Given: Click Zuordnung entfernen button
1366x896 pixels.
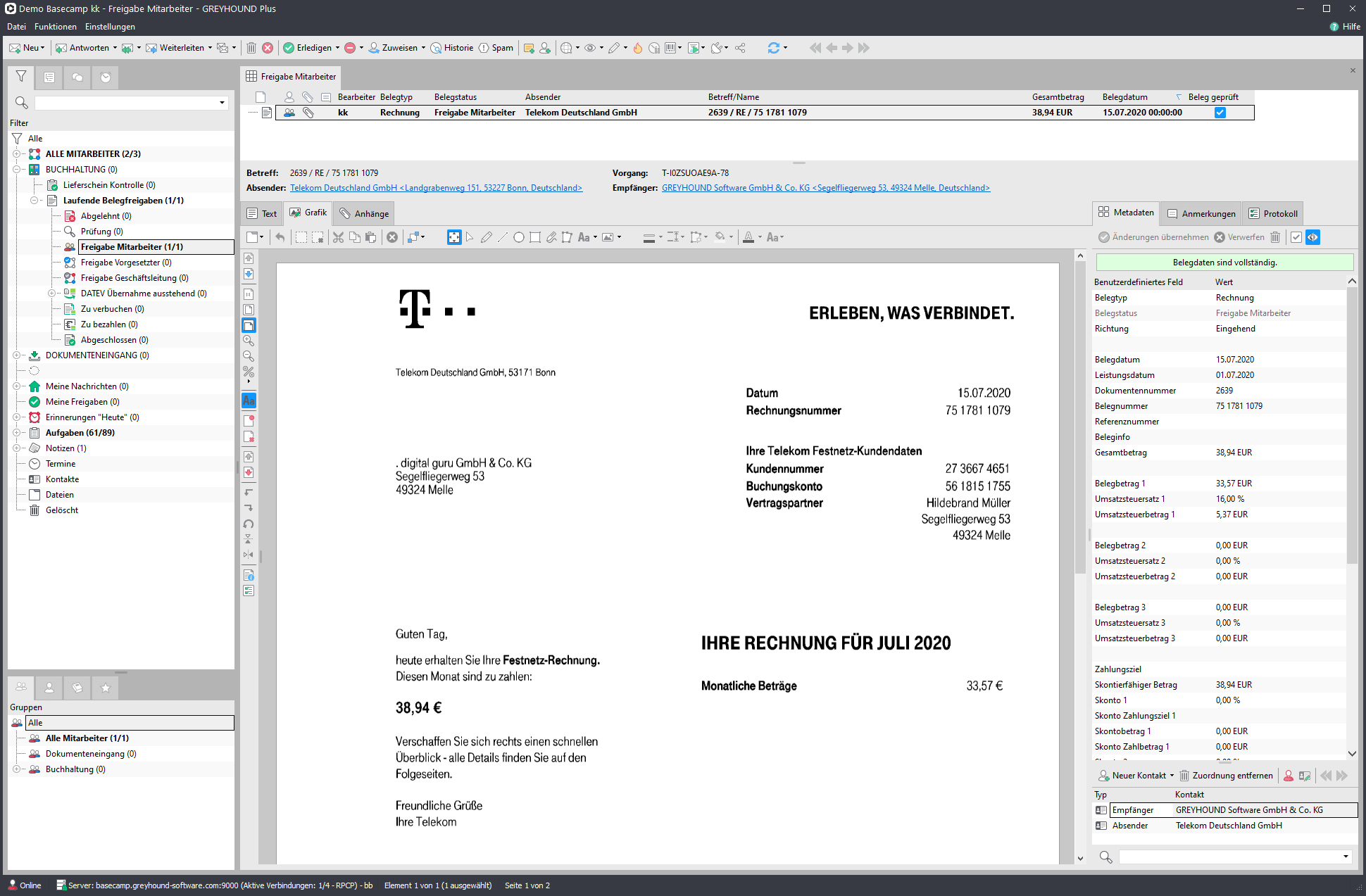Looking at the screenshot, I should (x=1226, y=776).
